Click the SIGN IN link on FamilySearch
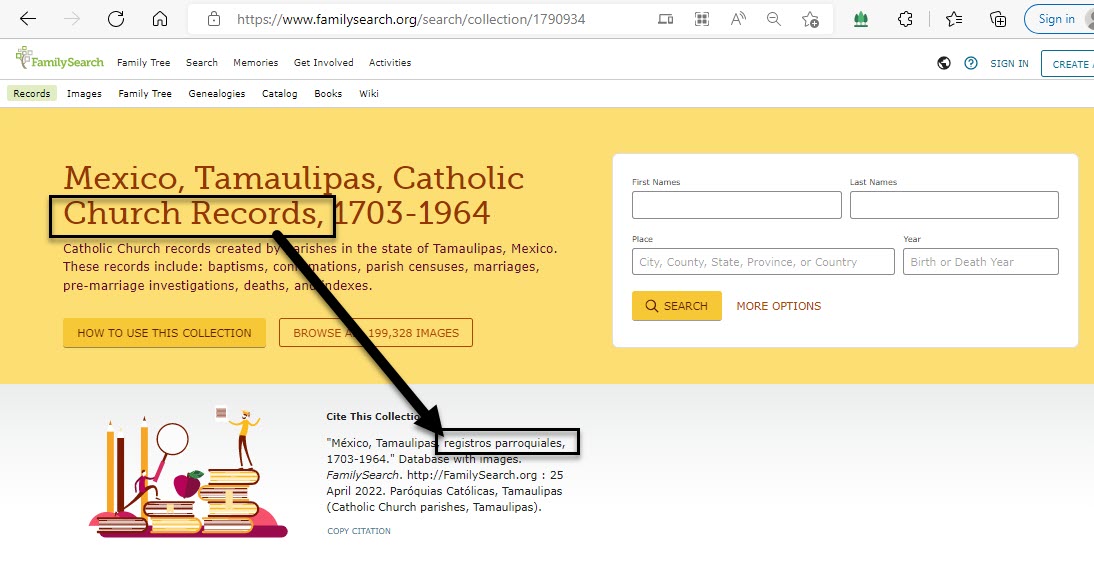The height and width of the screenshot is (576, 1094). pyautogui.click(x=1009, y=63)
